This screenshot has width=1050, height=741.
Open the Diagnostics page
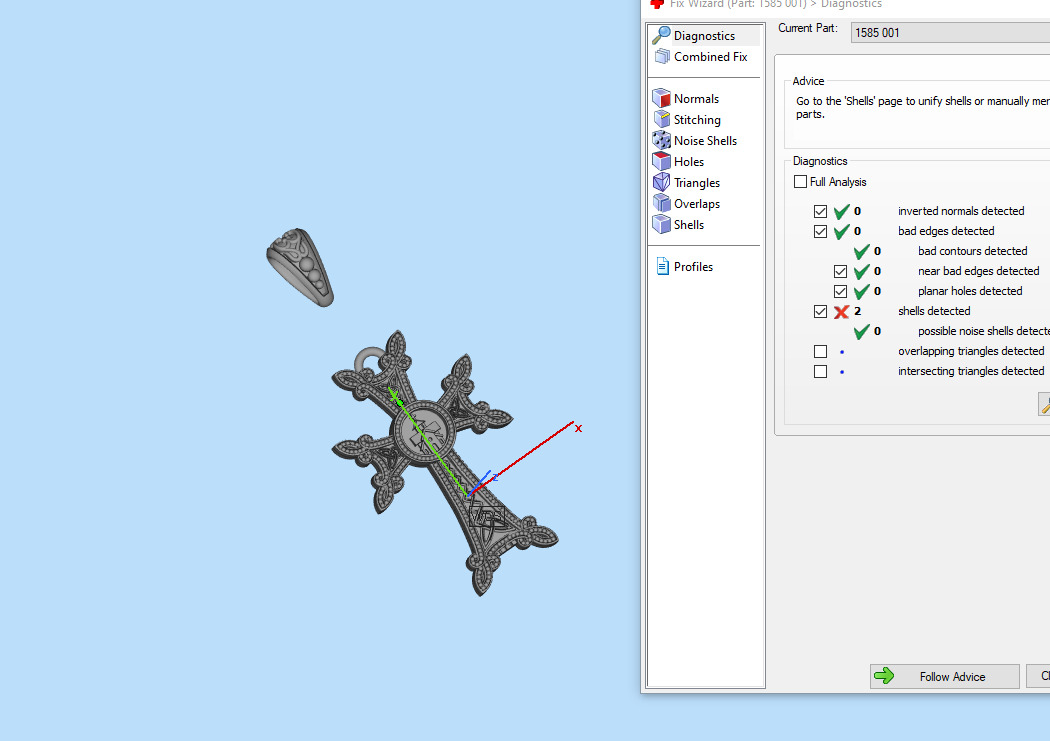(x=704, y=35)
